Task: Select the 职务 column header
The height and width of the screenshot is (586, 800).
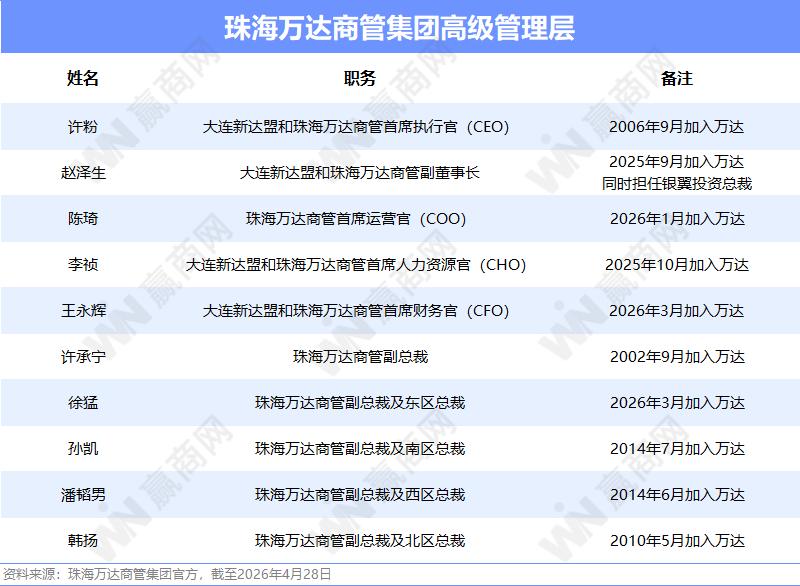Action: click(360, 78)
